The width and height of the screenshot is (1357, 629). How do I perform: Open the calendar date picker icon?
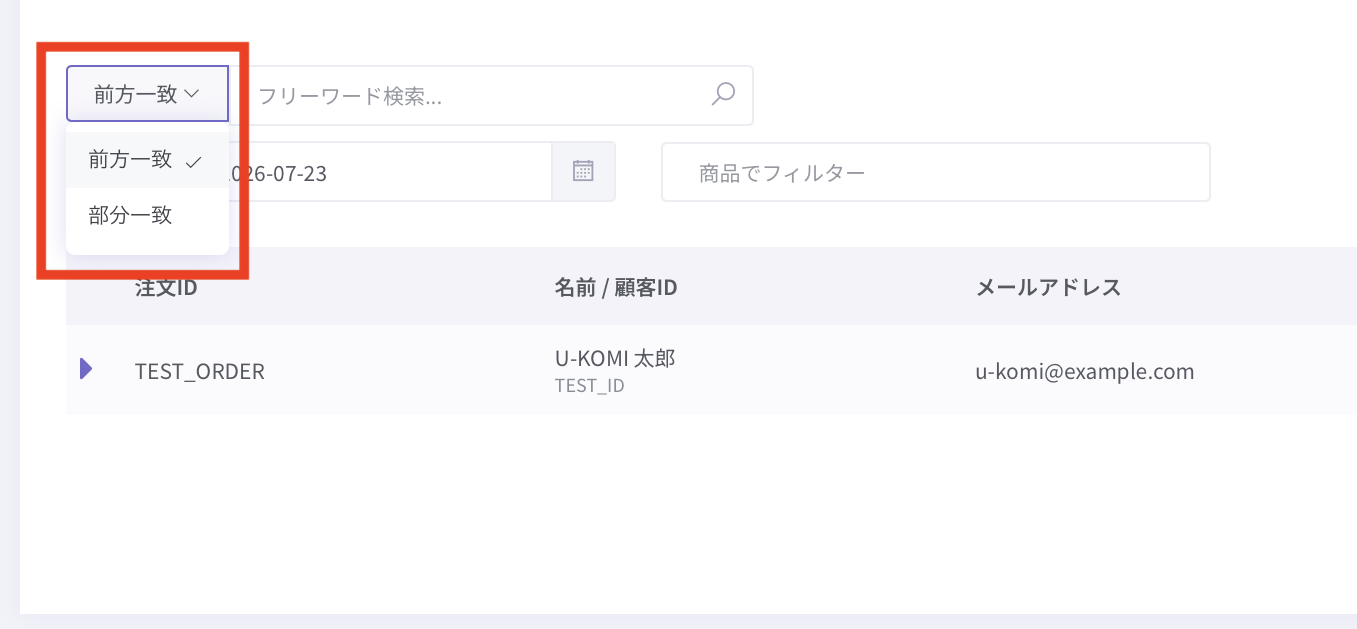coord(583,171)
